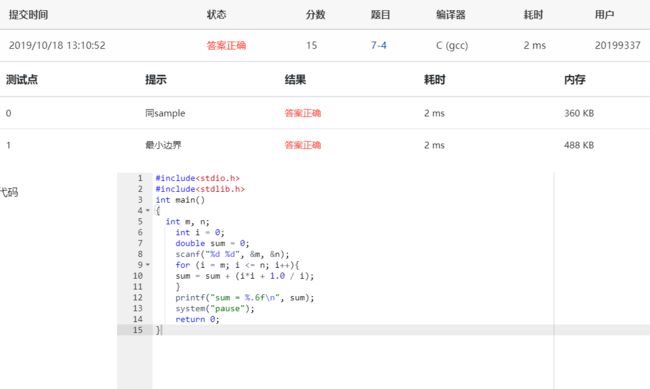Click the sum = sum + (i*i + 1.0 / i) line

(245, 276)
